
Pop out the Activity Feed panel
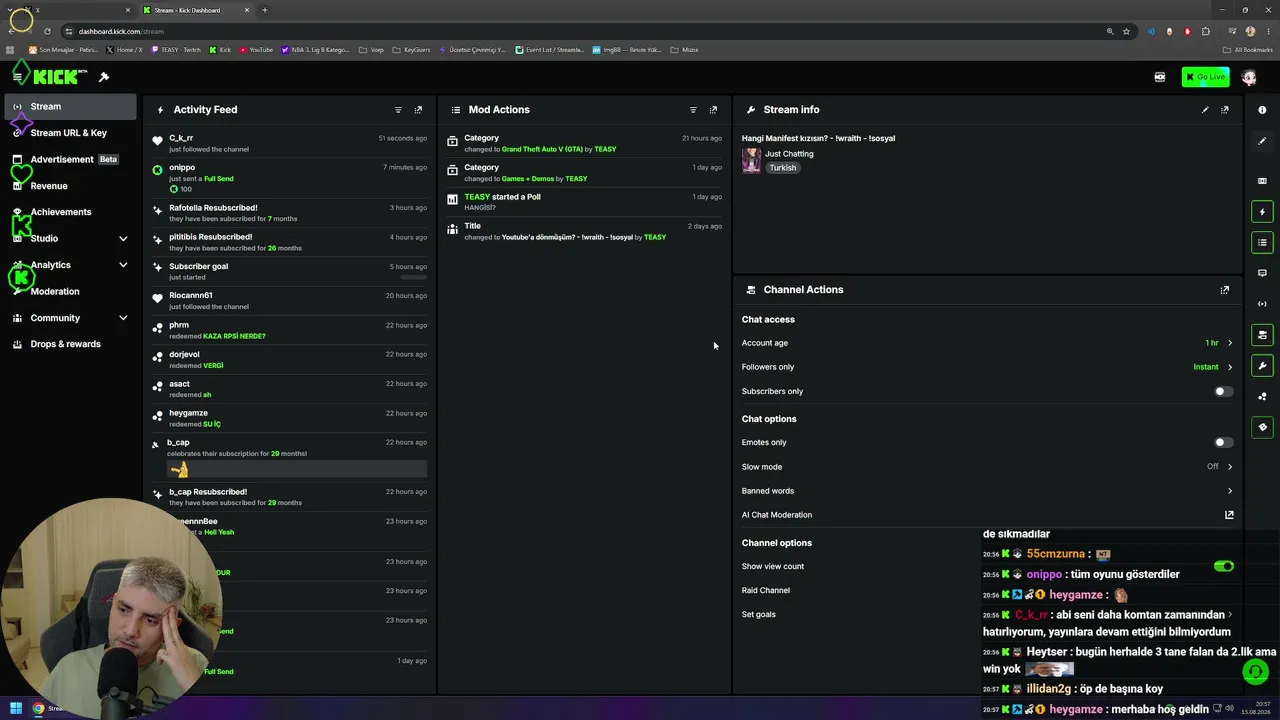coord(418,110)
